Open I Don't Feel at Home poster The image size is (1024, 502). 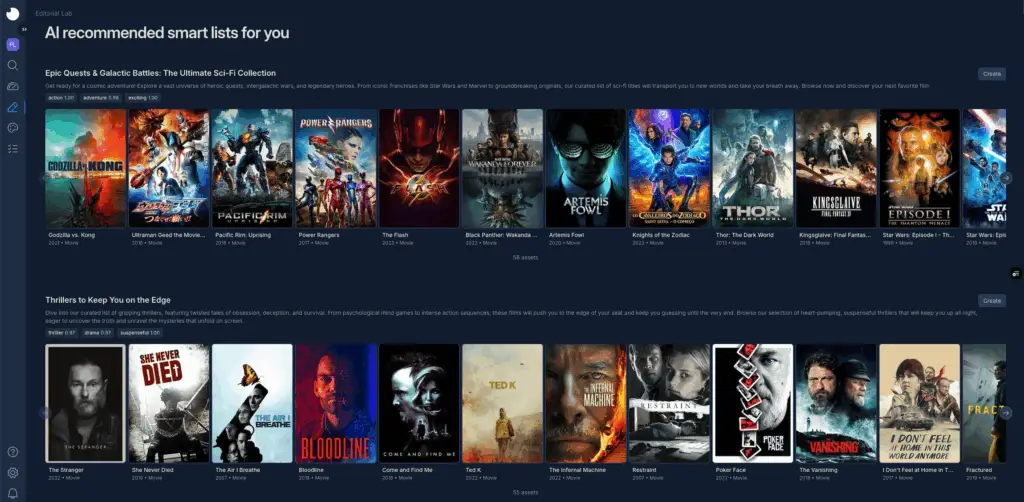coord(920,403)
